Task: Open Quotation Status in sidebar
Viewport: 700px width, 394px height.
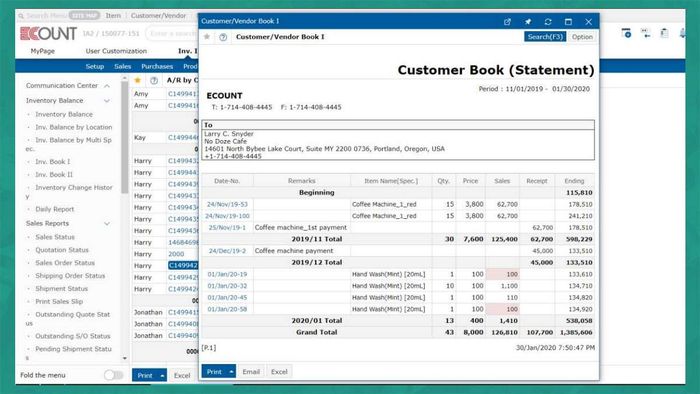Action: pyautogui.click(x=62, y=250)
